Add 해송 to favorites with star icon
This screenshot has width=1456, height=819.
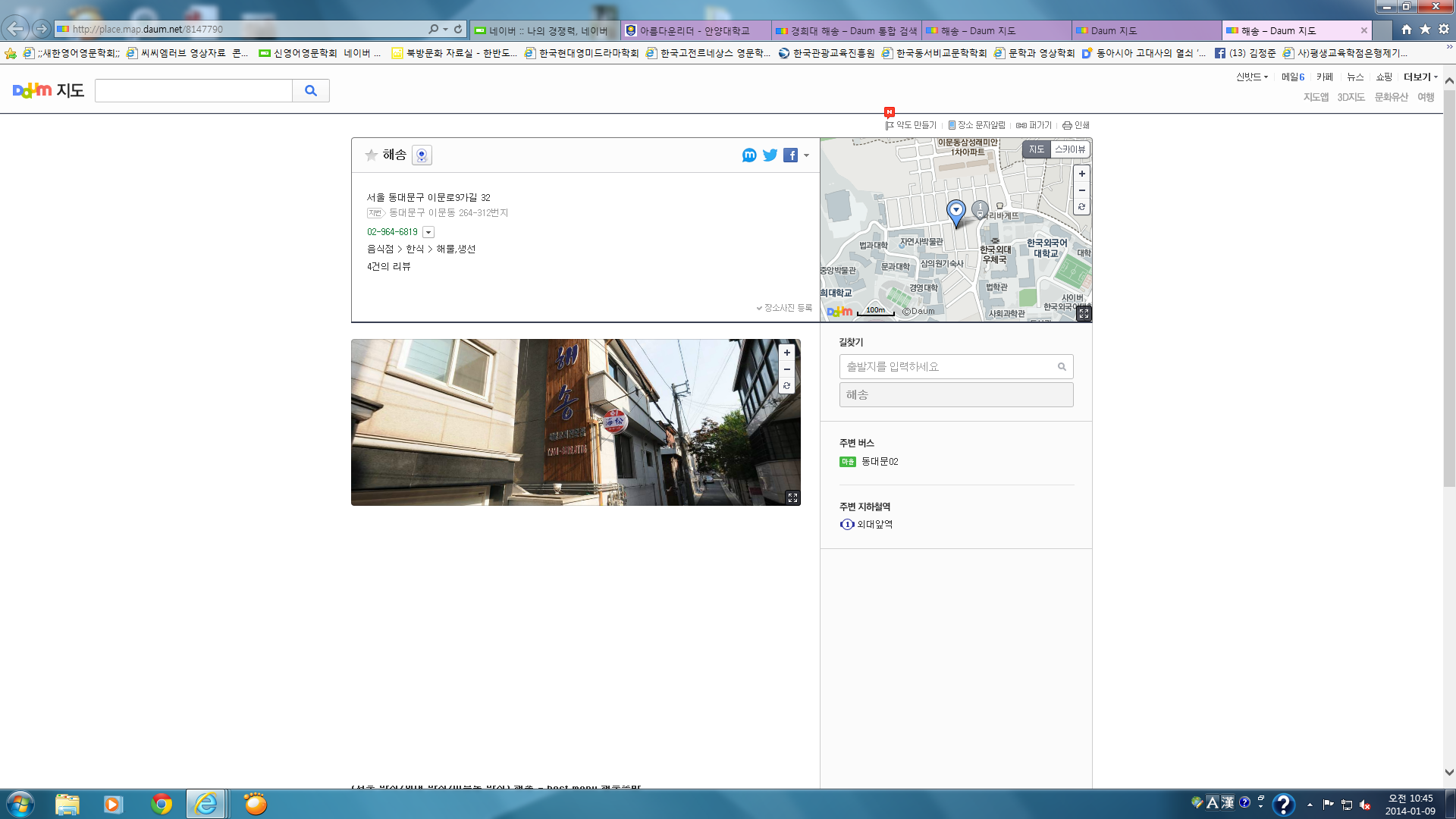pos(371,155)
